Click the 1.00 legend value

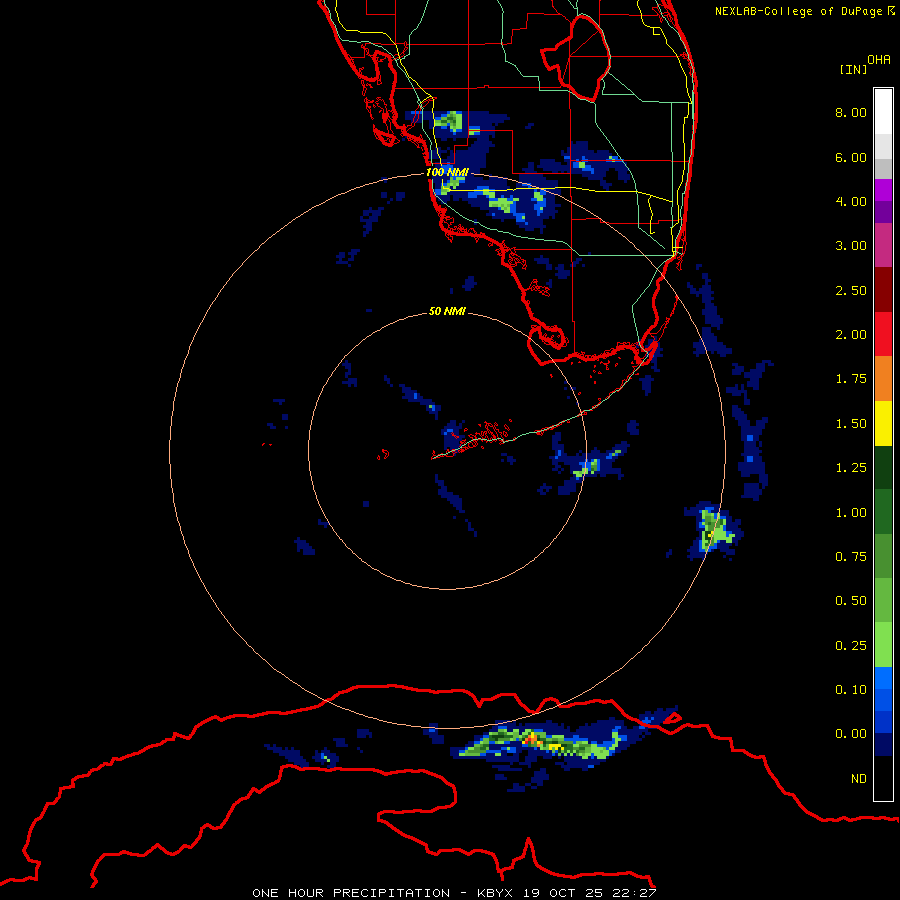coord(851,513)
